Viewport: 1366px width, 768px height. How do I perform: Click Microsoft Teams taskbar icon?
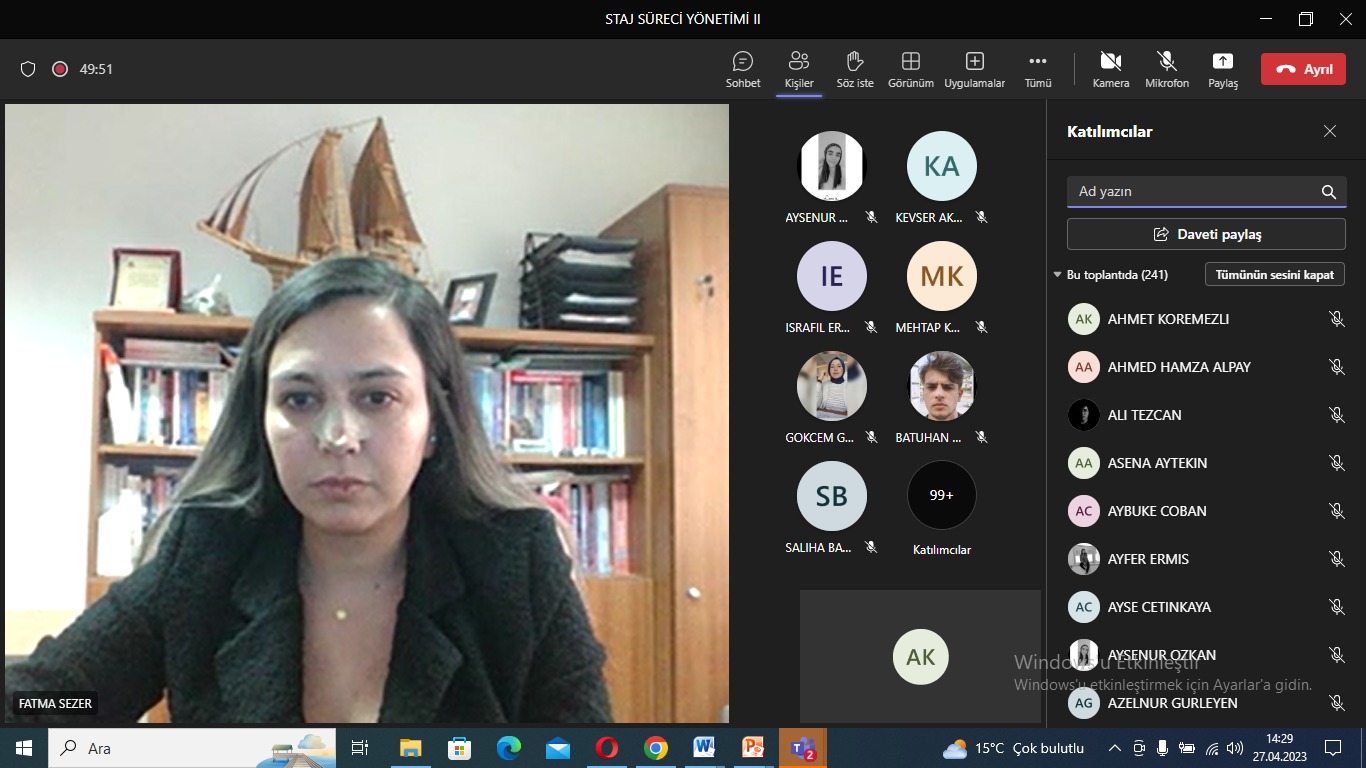(803, 748)
